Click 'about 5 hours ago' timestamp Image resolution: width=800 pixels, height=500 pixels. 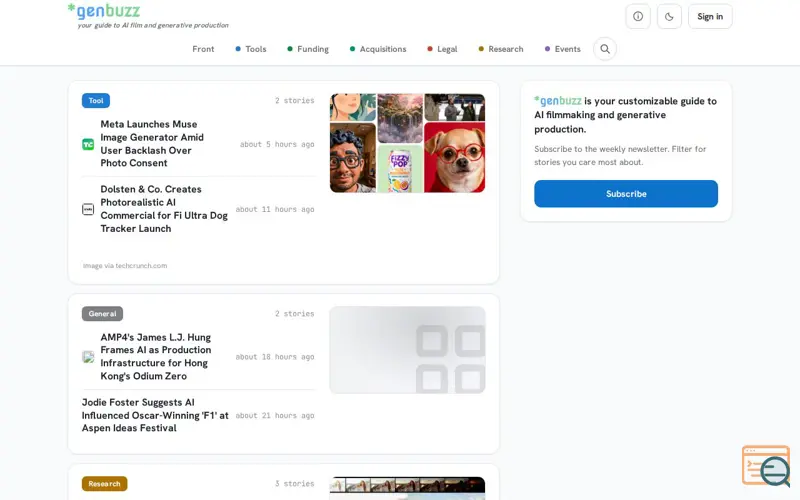click(x=277, y=144)
